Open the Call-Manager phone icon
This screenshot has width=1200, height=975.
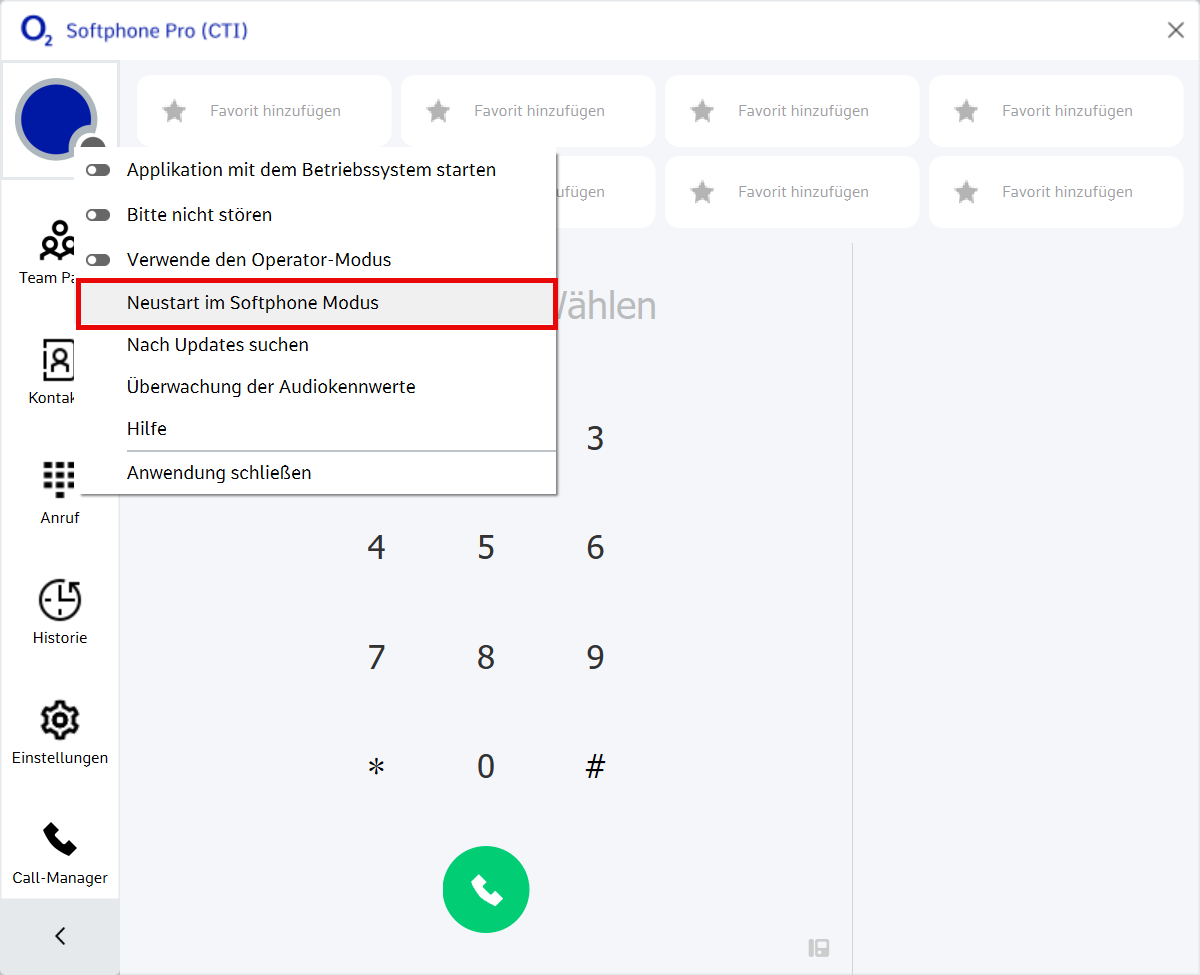60,841
